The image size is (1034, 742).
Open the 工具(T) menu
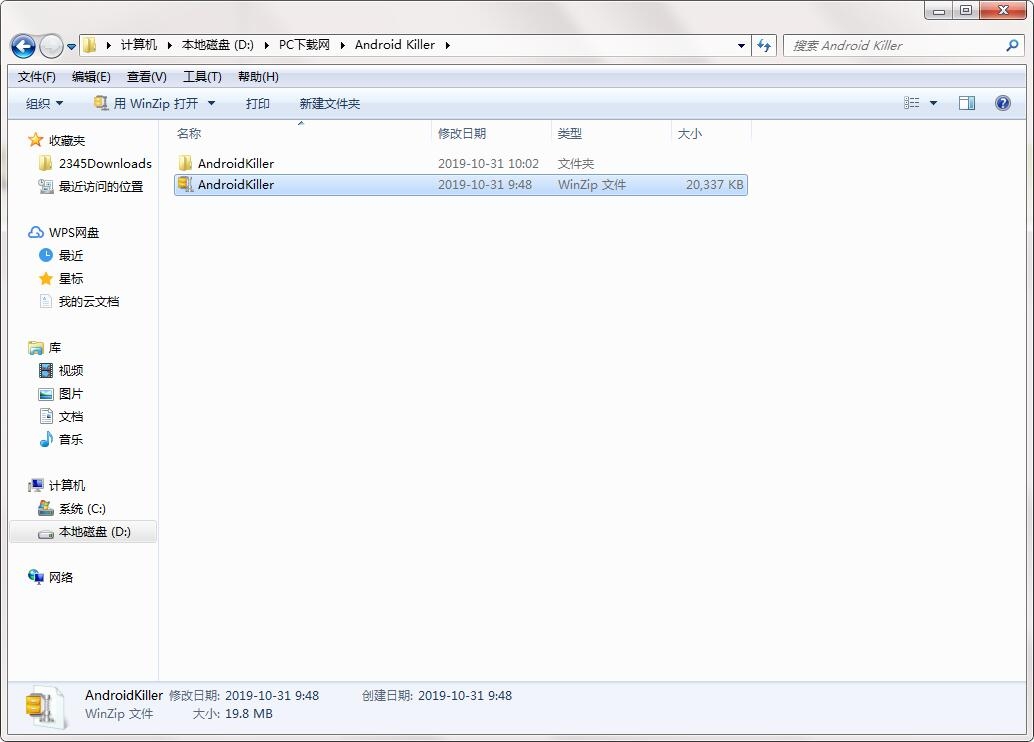(x=202, y=77)
